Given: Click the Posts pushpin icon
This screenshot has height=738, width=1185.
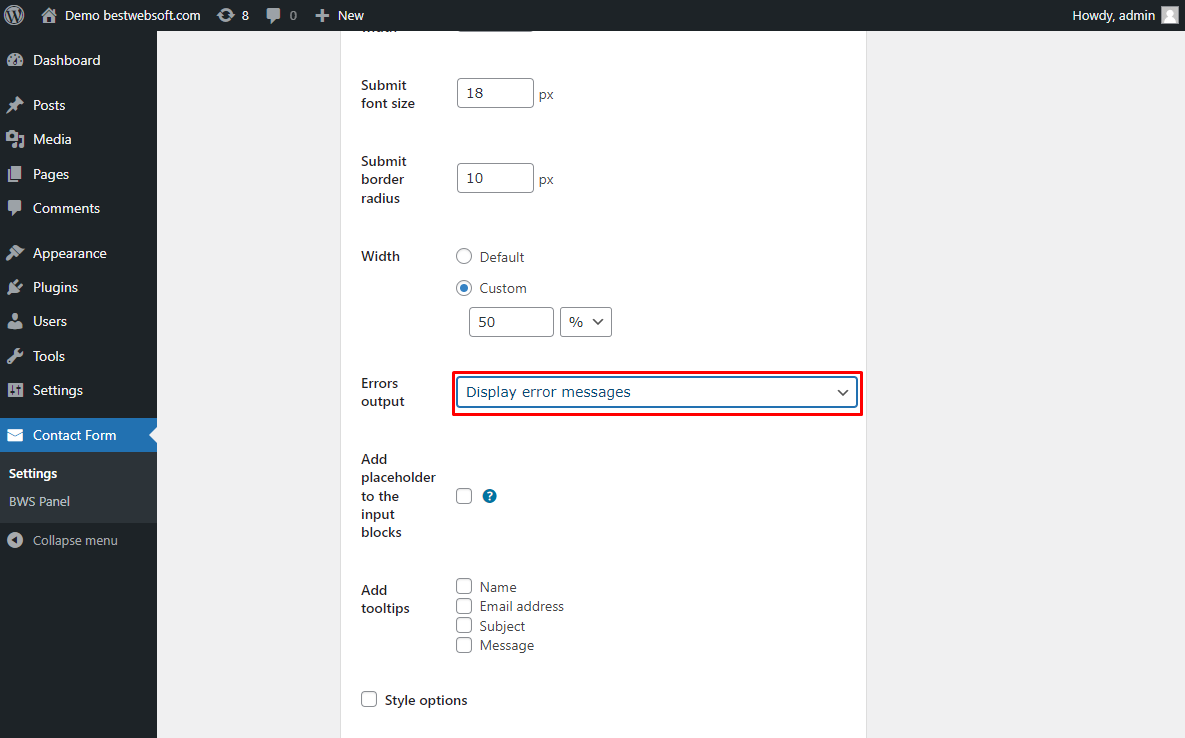Looking at the screenshot, I should (15, 105).
